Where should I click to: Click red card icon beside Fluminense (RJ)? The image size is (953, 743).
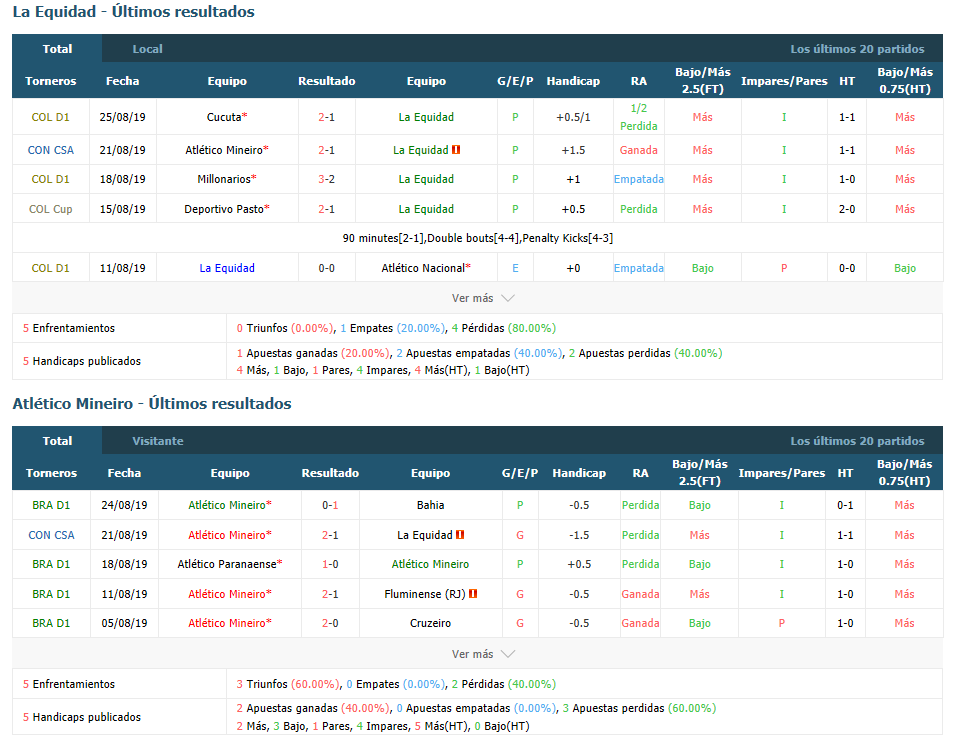[473, 593]
